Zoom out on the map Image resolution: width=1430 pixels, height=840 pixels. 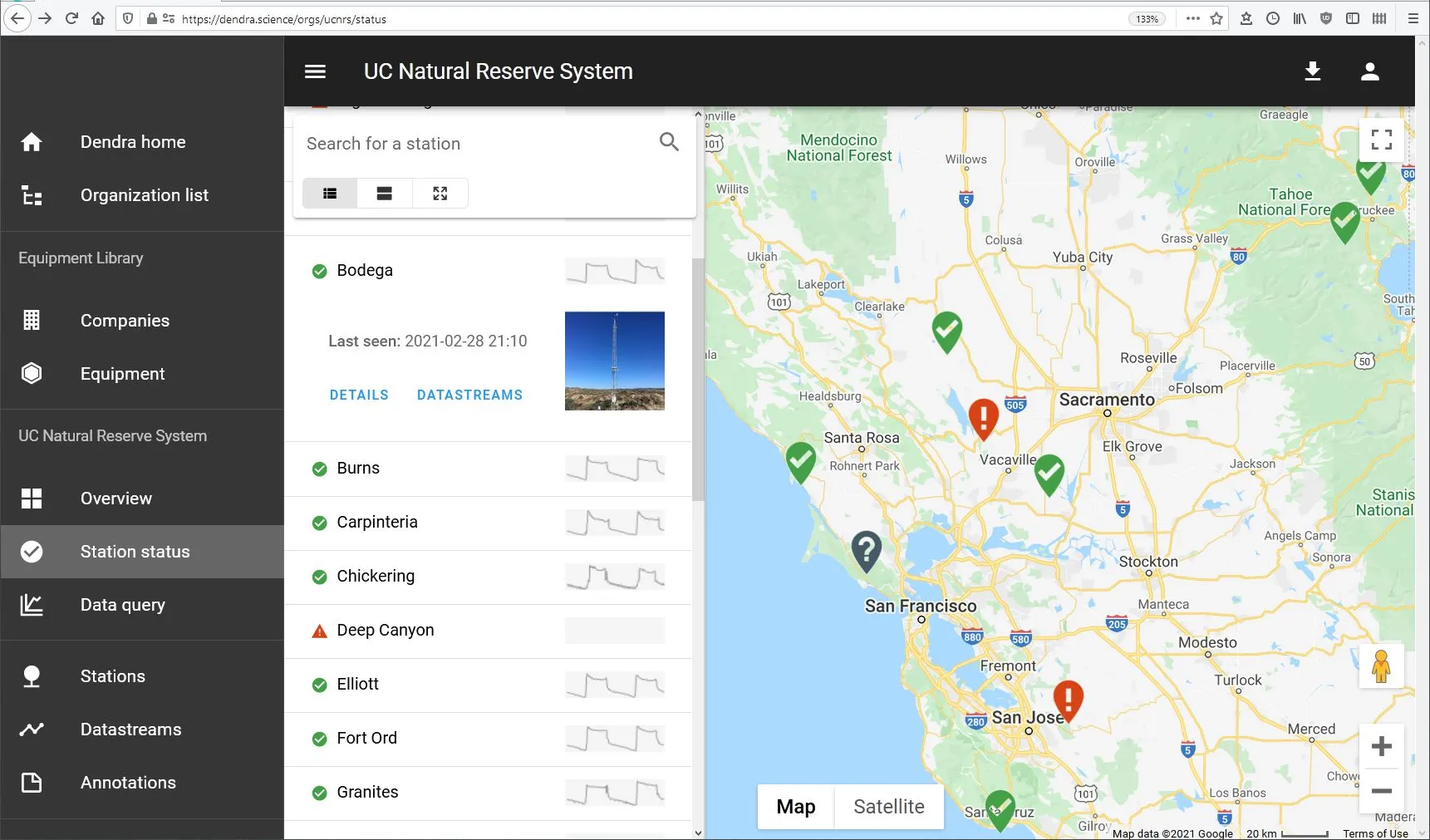tap(1382, 791)
